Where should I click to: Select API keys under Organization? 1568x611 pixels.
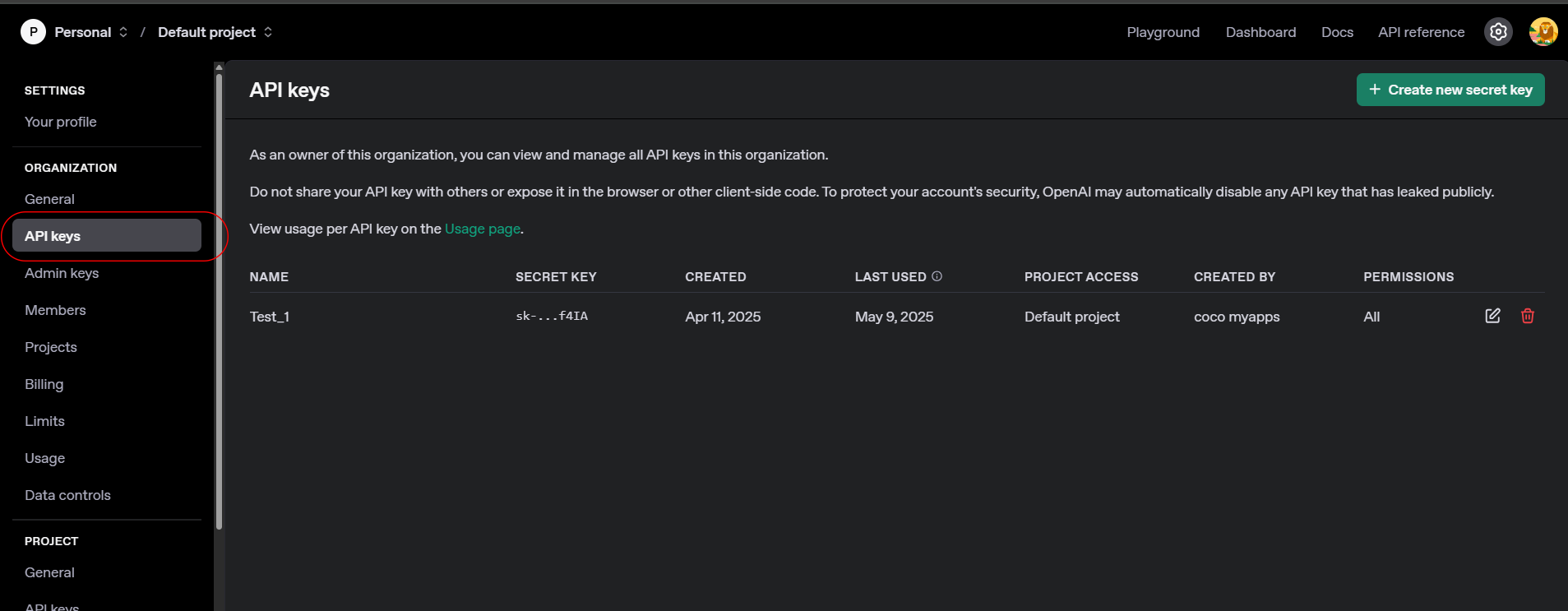tap(107, 236)
